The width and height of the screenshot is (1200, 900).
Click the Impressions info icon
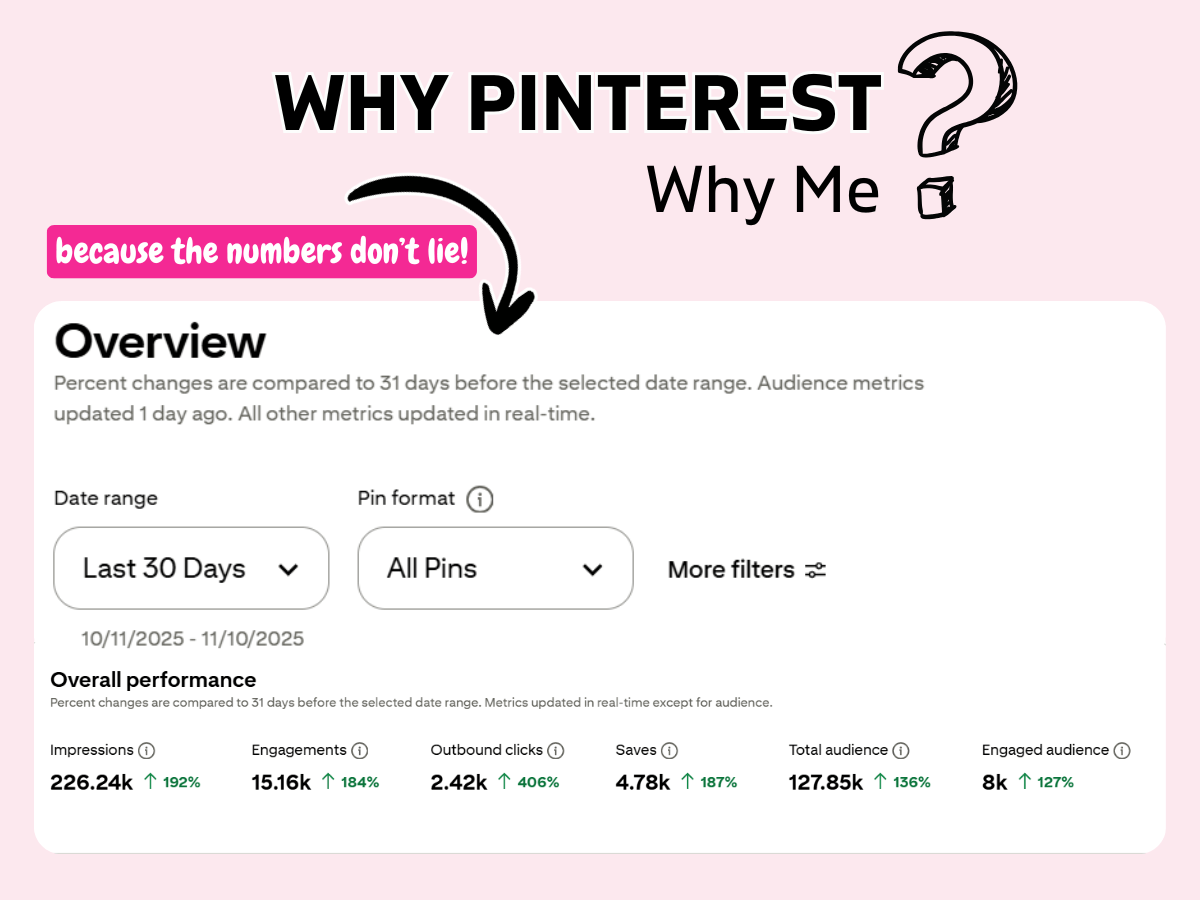pos(147,750)
